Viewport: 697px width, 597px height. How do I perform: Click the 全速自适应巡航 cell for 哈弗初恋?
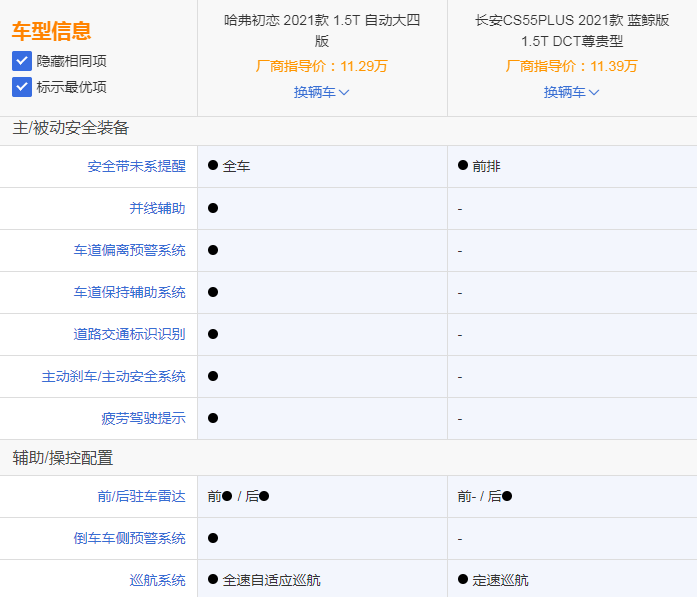[271, 580]
